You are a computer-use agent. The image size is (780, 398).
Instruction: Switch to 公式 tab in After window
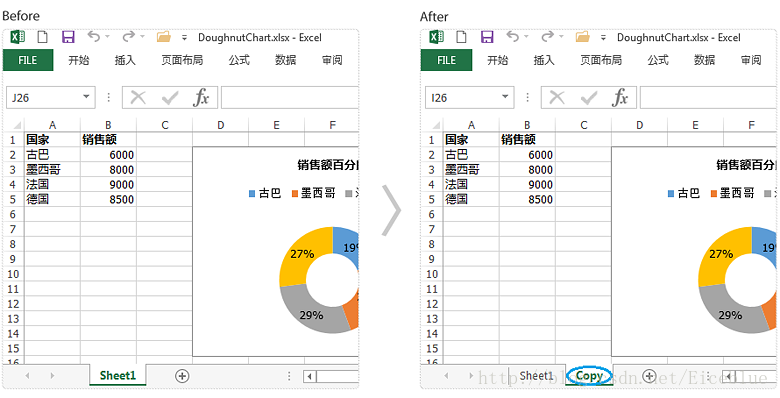[658, 60]
